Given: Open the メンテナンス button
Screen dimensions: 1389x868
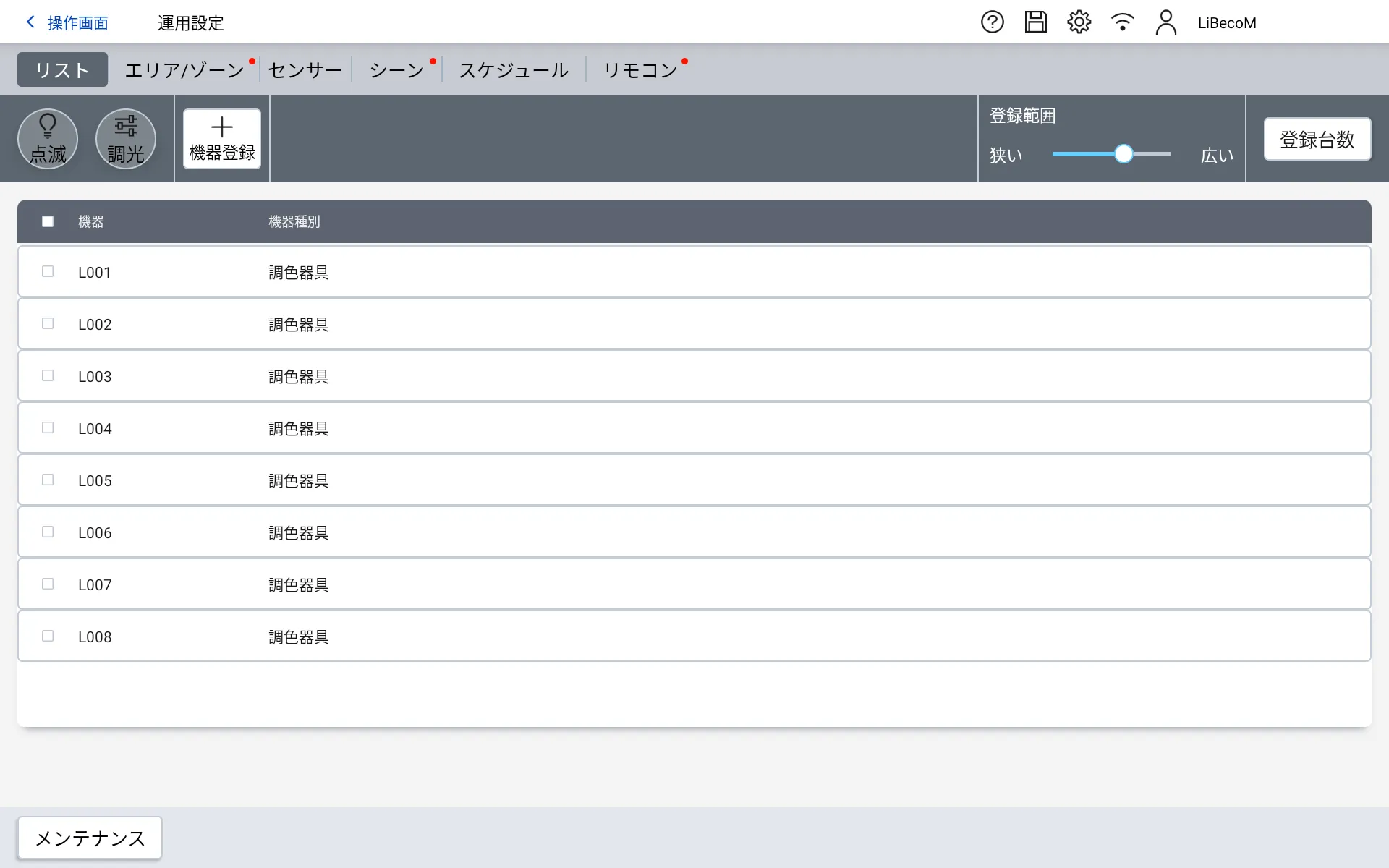Looking at the screenshot, I should 90,838.
